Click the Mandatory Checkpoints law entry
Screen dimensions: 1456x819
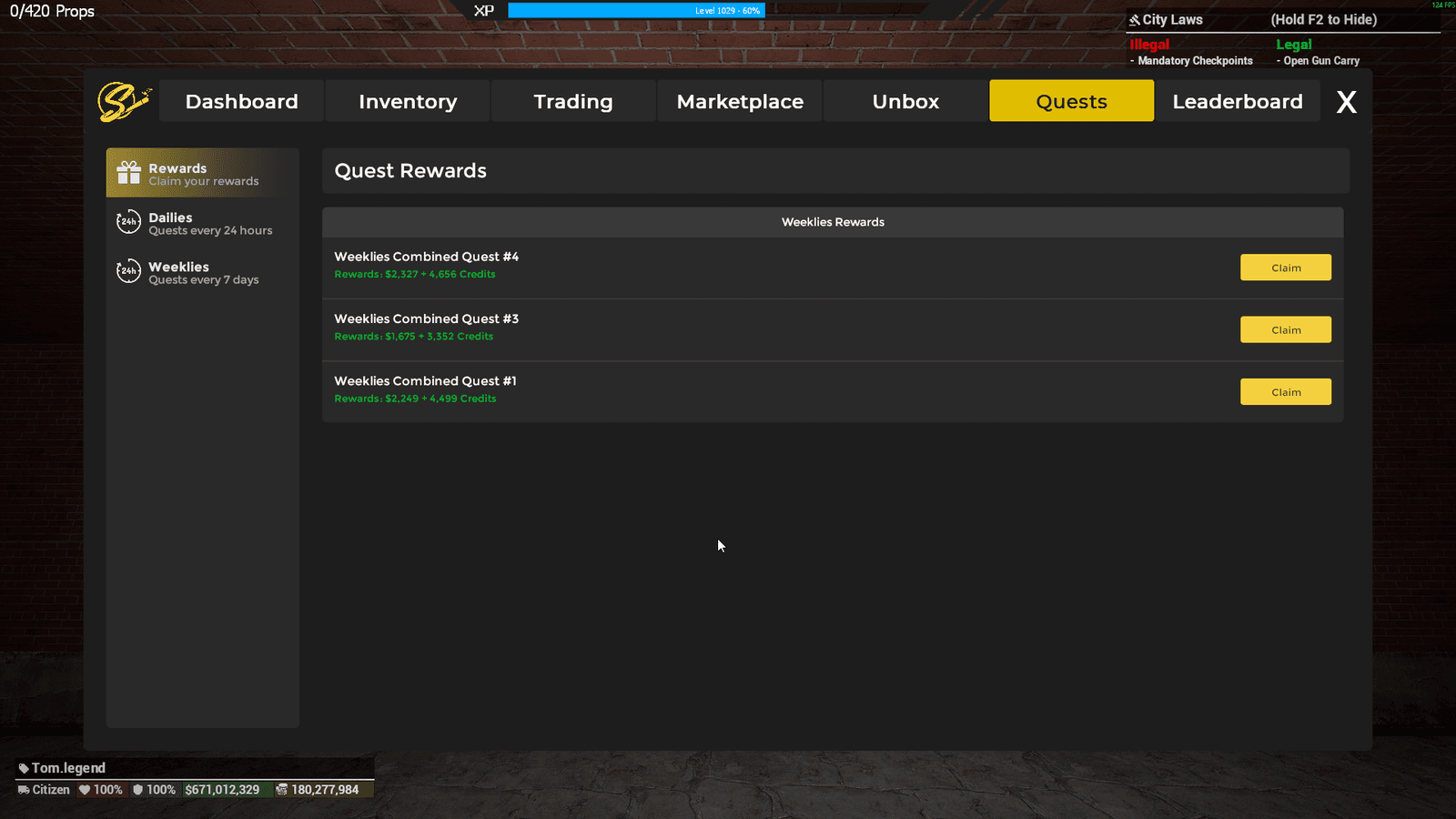(1191, 61)
